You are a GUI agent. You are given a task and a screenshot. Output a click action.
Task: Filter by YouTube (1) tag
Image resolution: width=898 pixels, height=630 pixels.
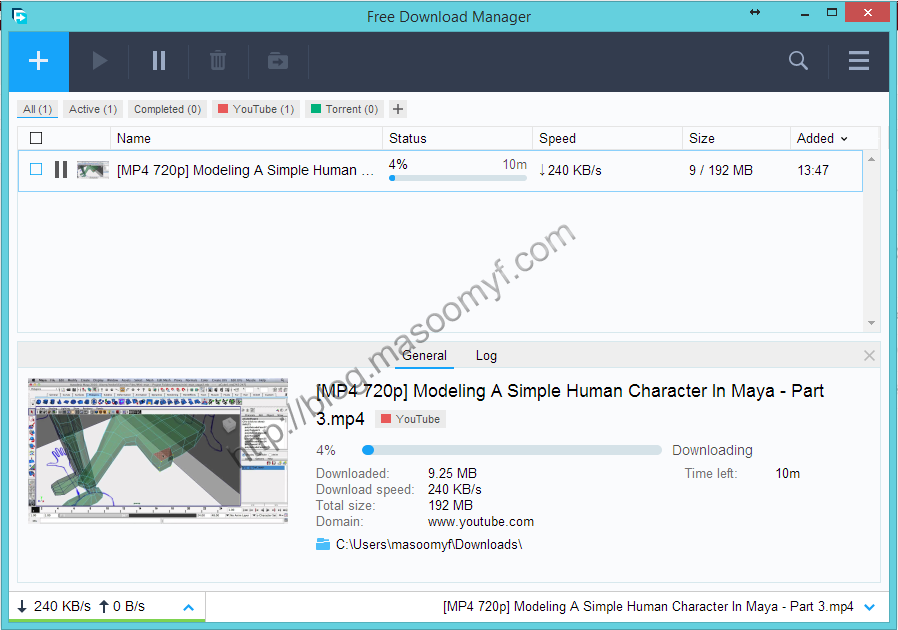[256, 109]
